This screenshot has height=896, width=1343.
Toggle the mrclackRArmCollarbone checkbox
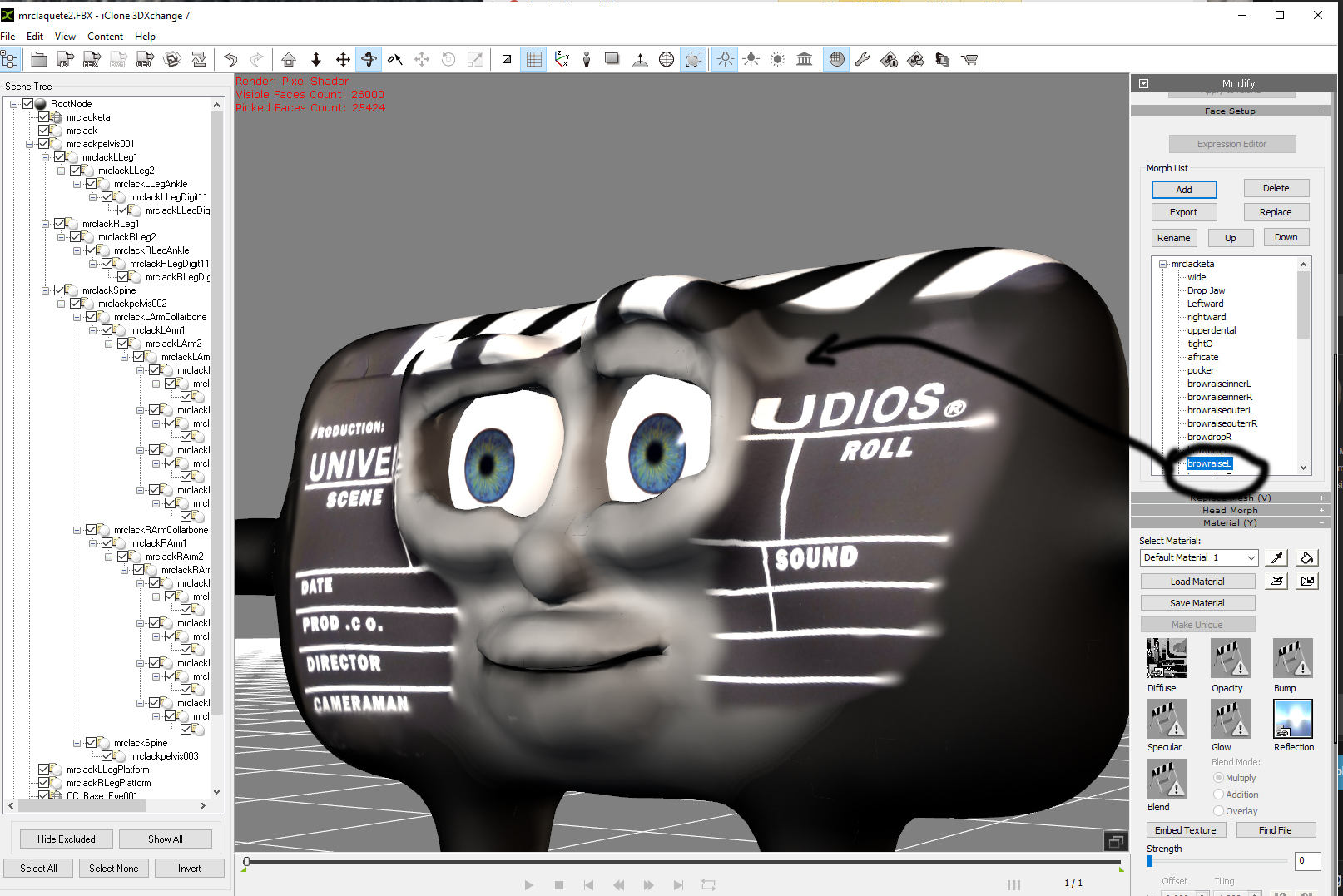(x=91, y=530)
